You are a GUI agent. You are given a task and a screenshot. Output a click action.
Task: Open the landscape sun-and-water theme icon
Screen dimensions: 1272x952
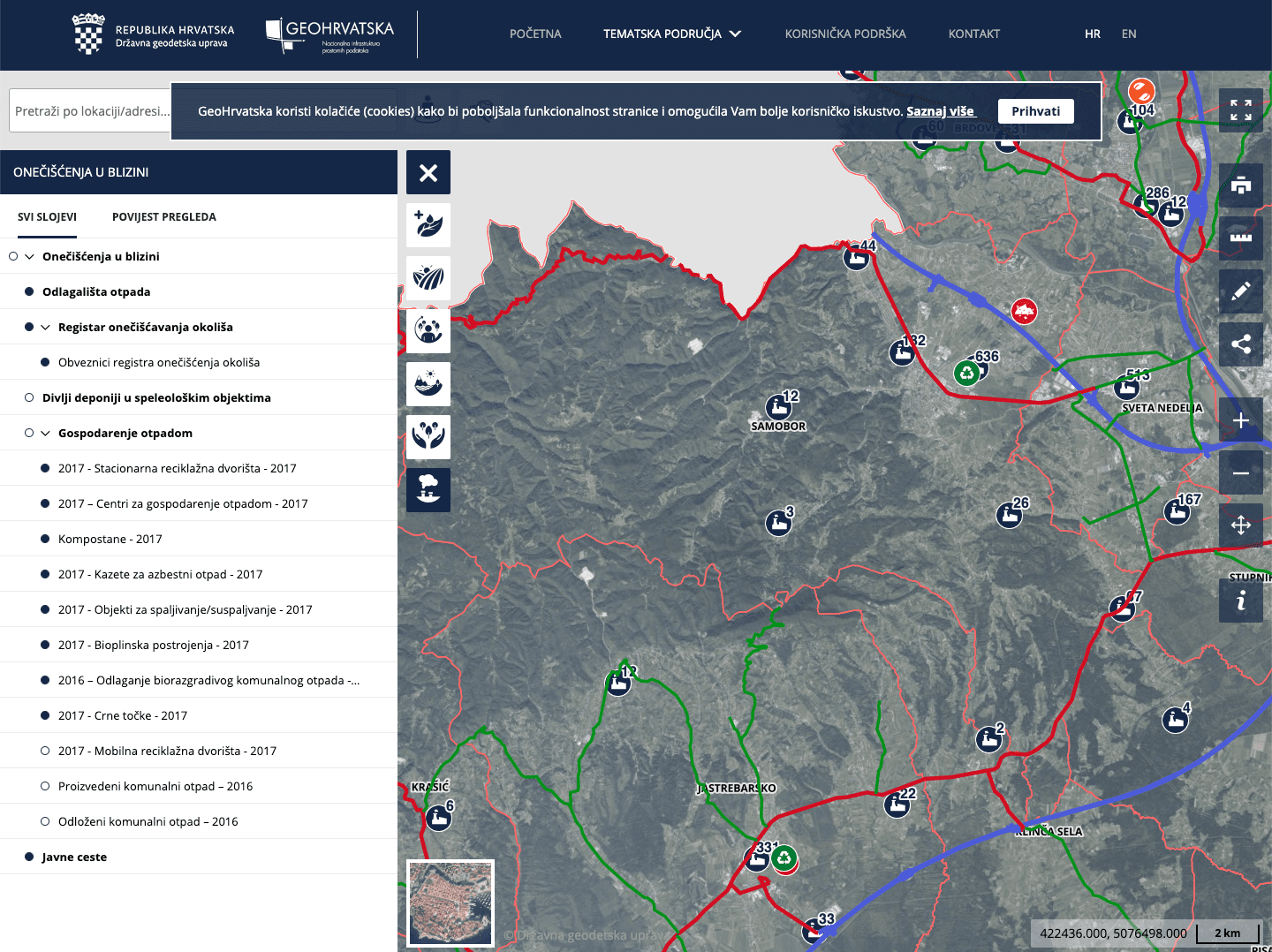tap(428, 384)
